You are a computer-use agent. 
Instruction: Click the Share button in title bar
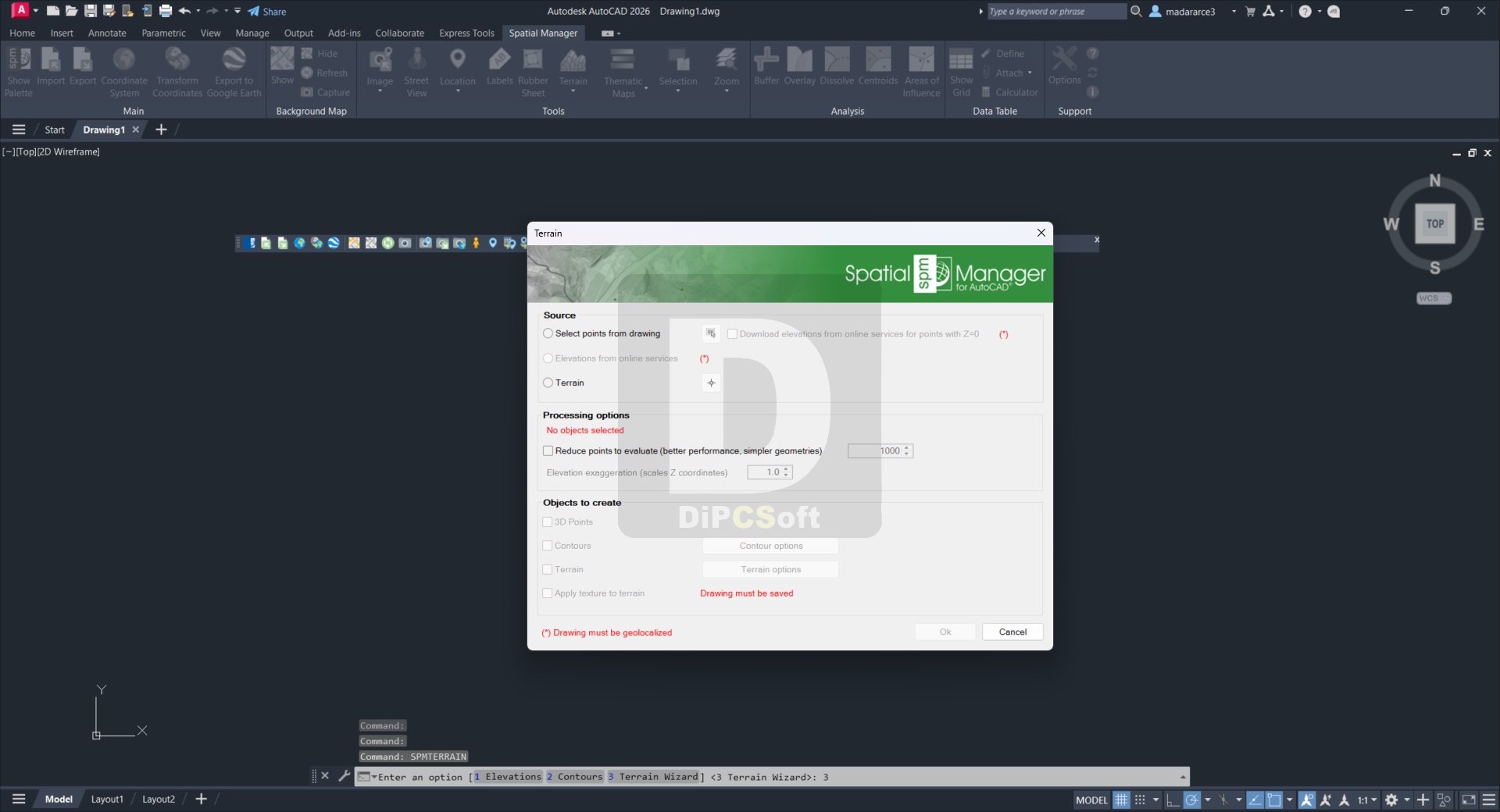tap(267, 11)
